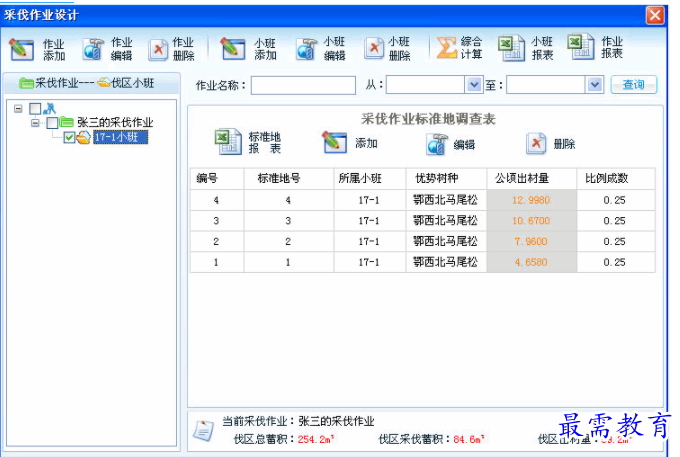Open the 标准地报表 Excel icon
Image resolution: width=680 pixels, height=457 pixels.
[x=228, y=142]
